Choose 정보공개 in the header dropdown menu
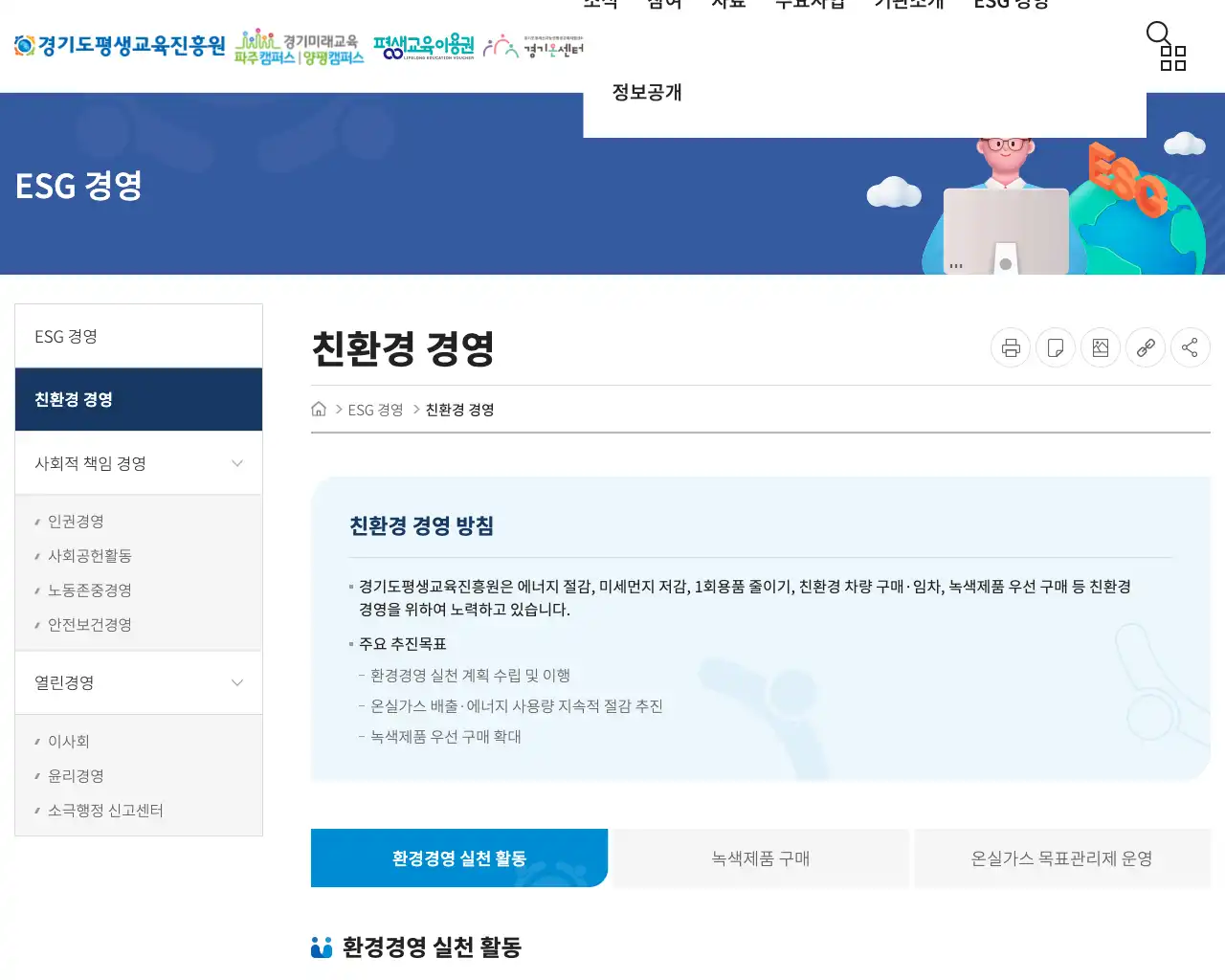The image size is (1225, 980). 647,92
